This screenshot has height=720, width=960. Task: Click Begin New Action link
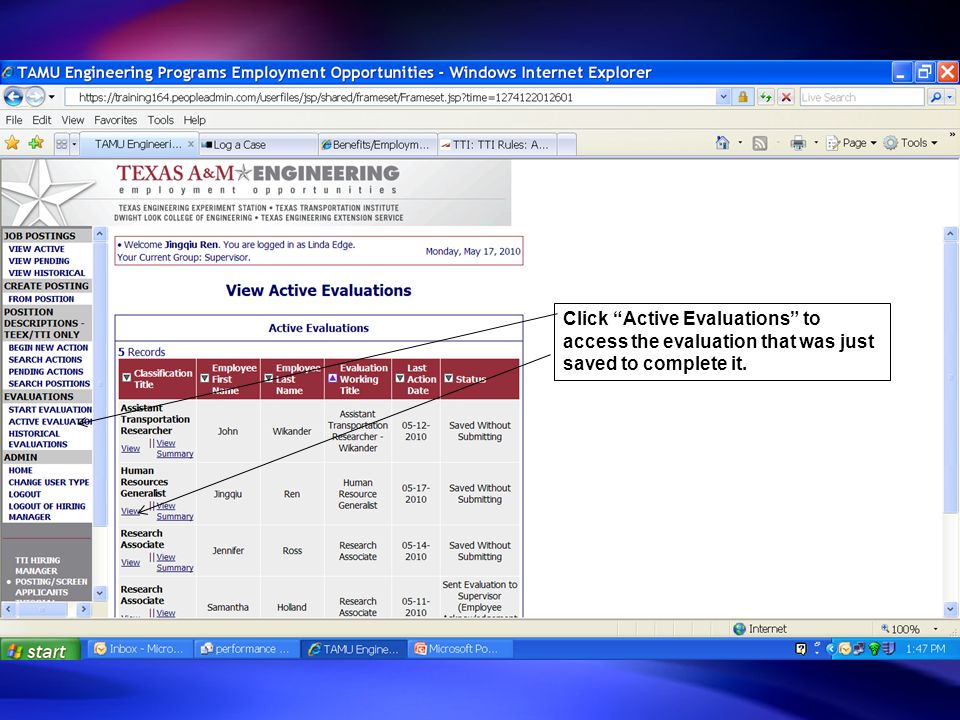[48, 347]
